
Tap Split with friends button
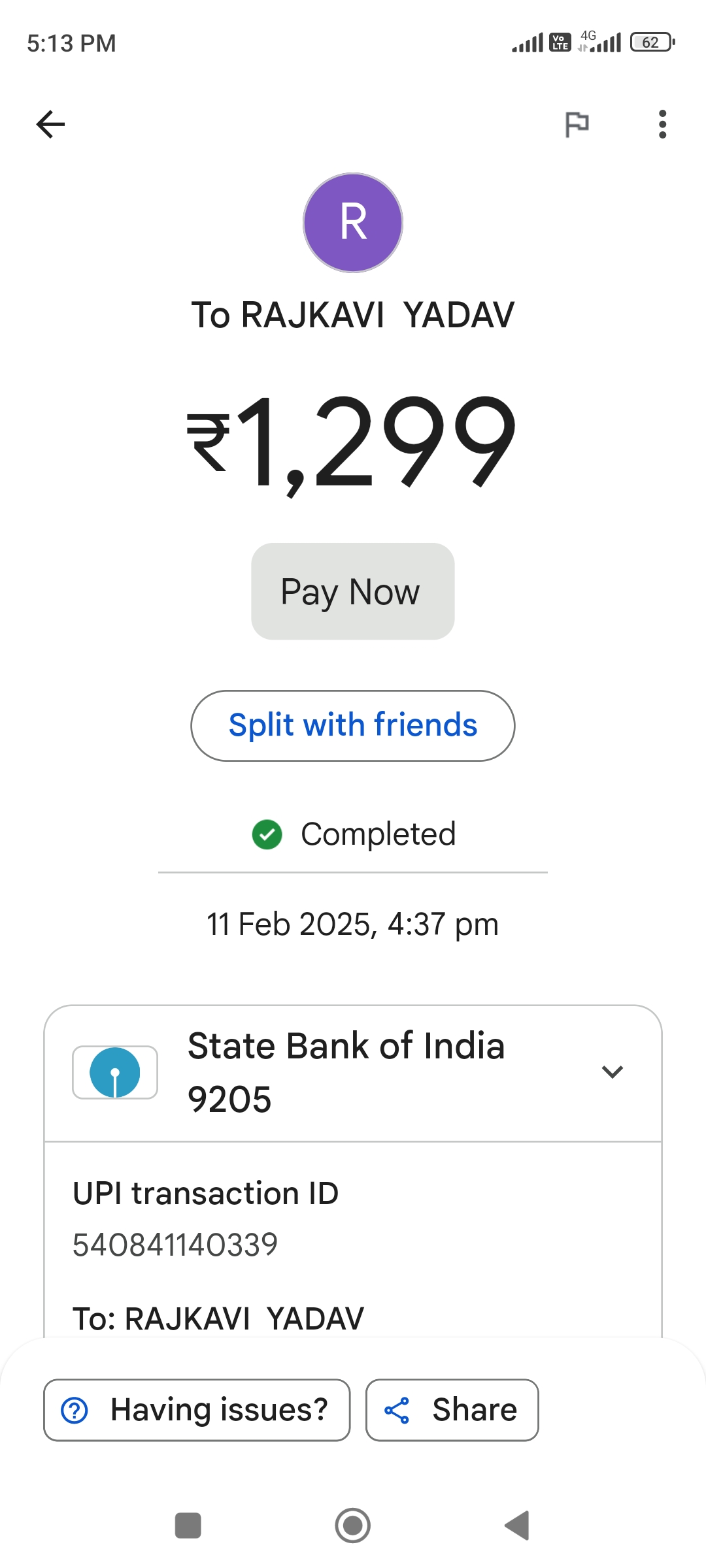[353, 725]
